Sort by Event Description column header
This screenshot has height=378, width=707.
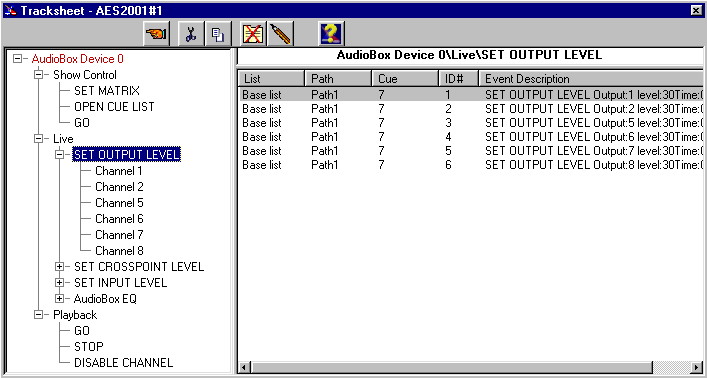(x=591, y=79)
